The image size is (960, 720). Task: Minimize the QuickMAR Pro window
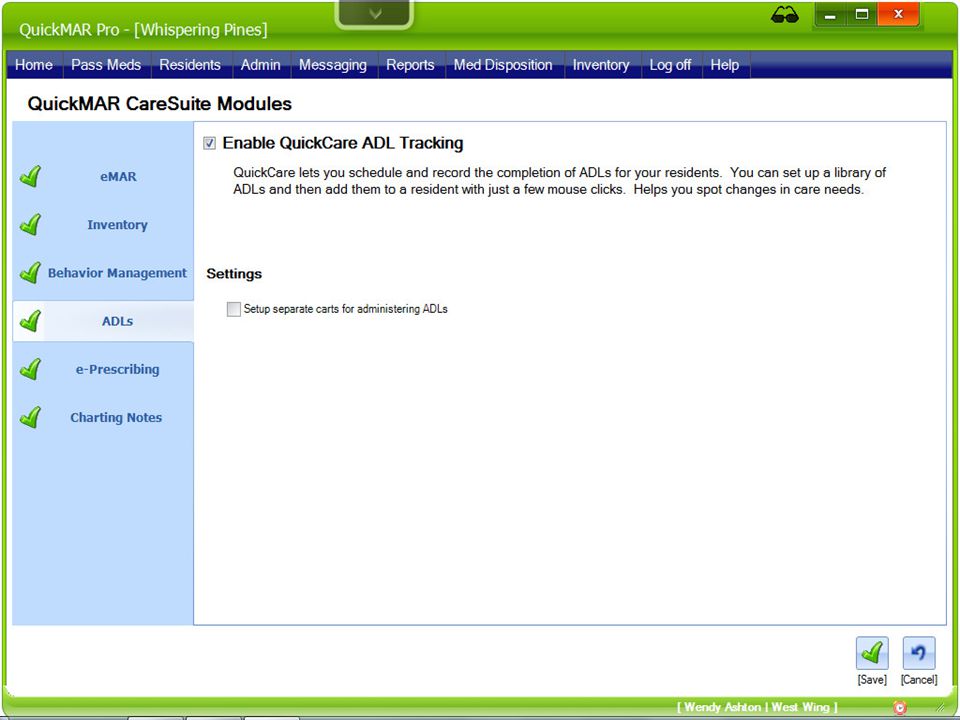pos(830,15)
